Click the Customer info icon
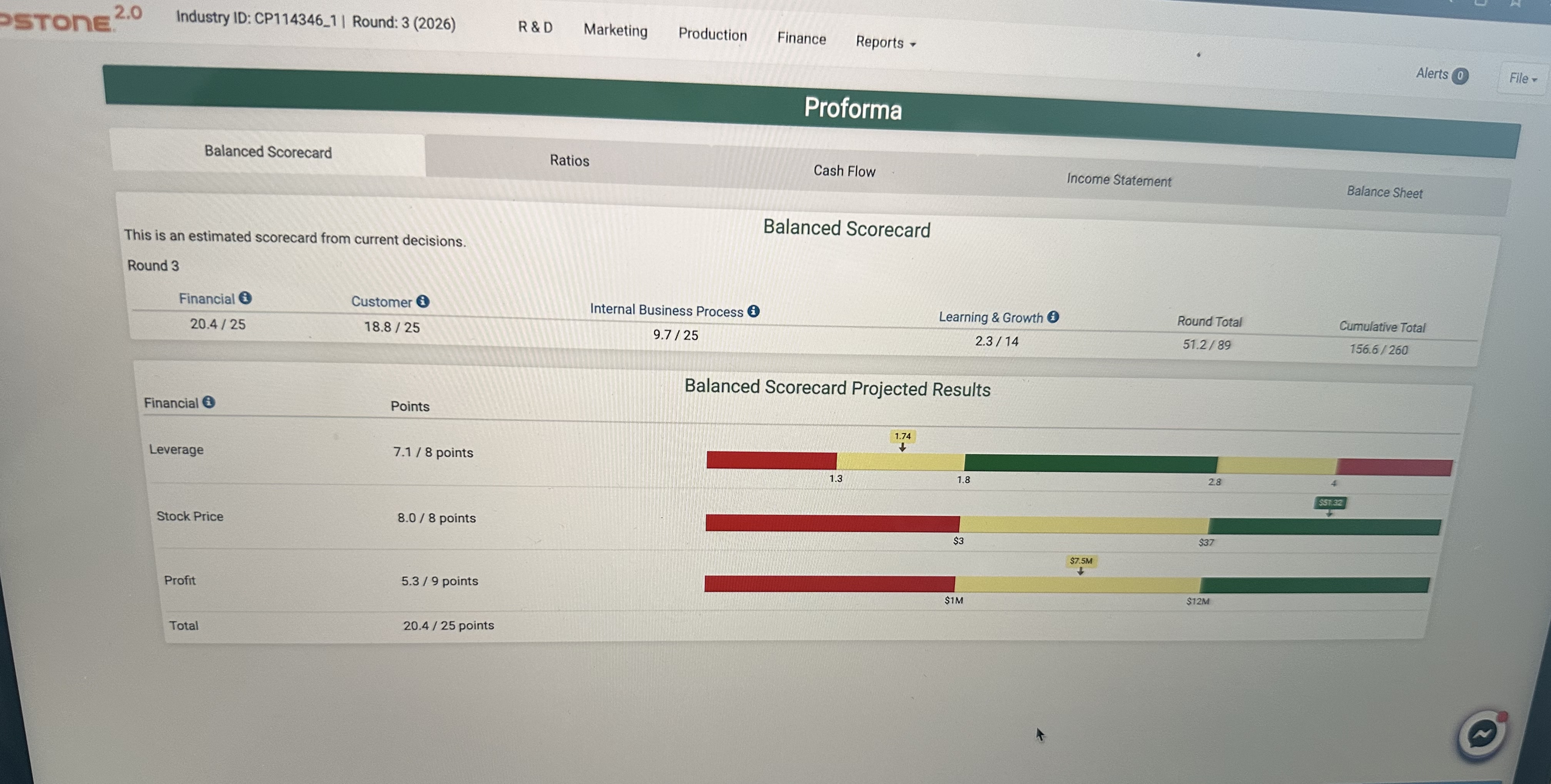The height and width of the screenshot is (784, 1551). tap(423, 301)
